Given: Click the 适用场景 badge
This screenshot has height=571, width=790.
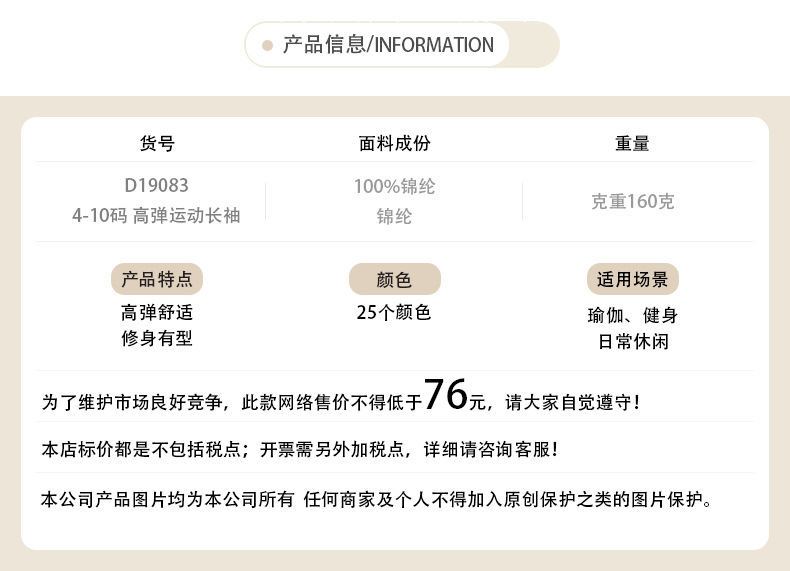Looking at the screenshot, I should pos(632,279).
